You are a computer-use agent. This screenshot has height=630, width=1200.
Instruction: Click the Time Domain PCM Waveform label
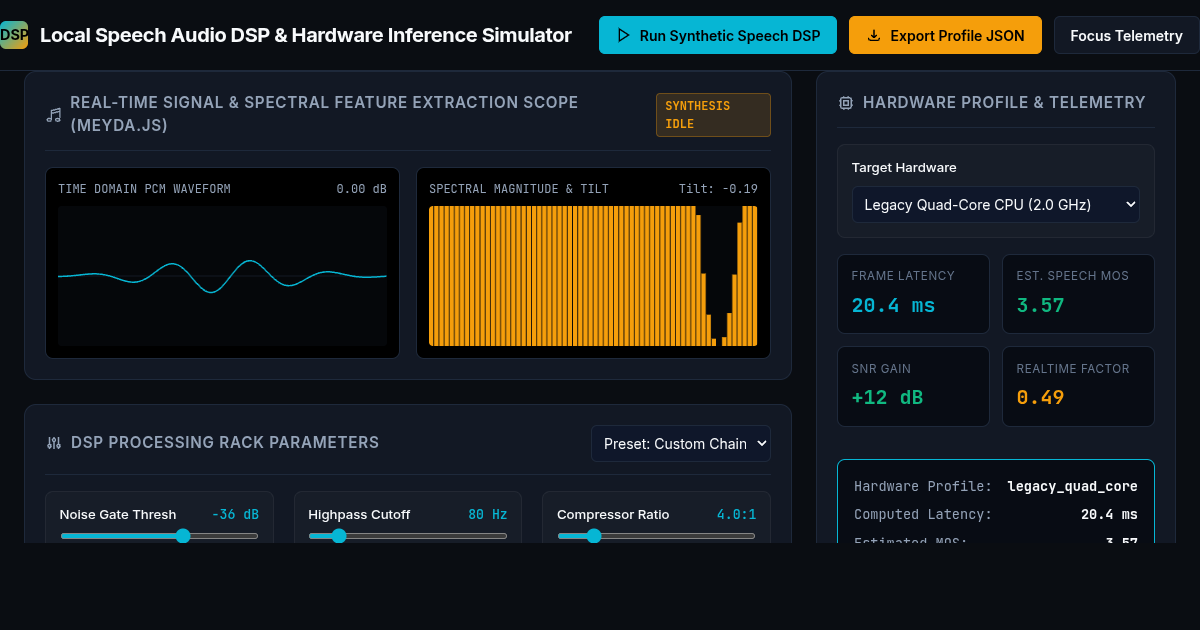point(144,189)
